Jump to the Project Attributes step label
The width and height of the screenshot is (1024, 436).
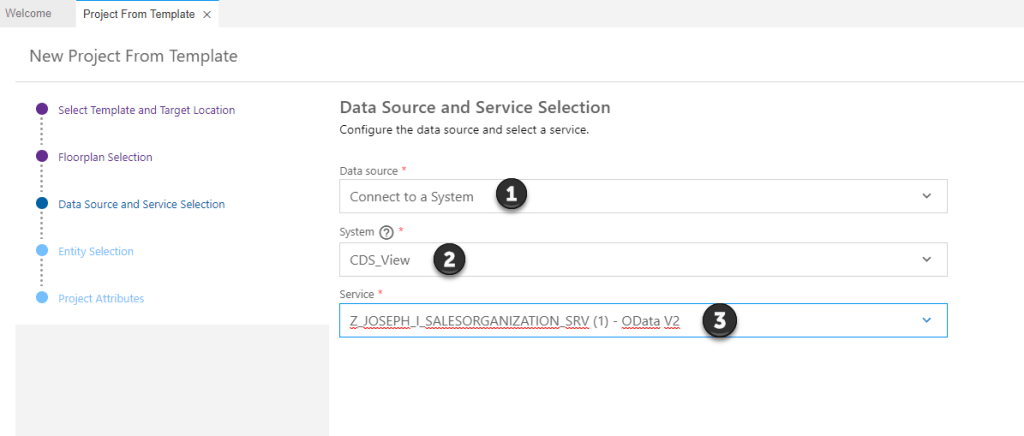tap(101, 298)
